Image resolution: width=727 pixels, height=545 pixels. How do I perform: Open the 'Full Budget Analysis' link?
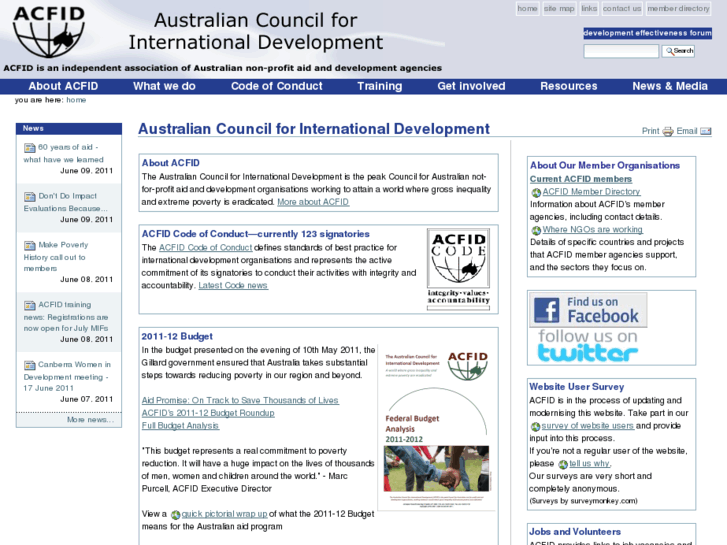pyautogui.click(x=180, y=426)
